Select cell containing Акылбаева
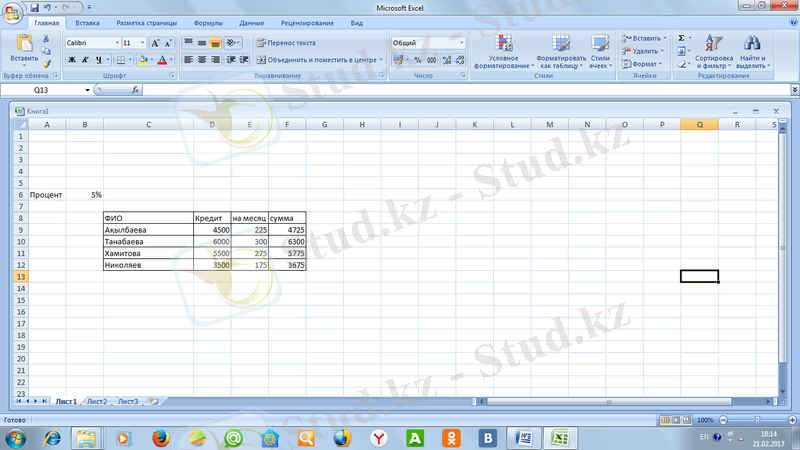Screen dimensions: 800x450 [x=148, y=229]
